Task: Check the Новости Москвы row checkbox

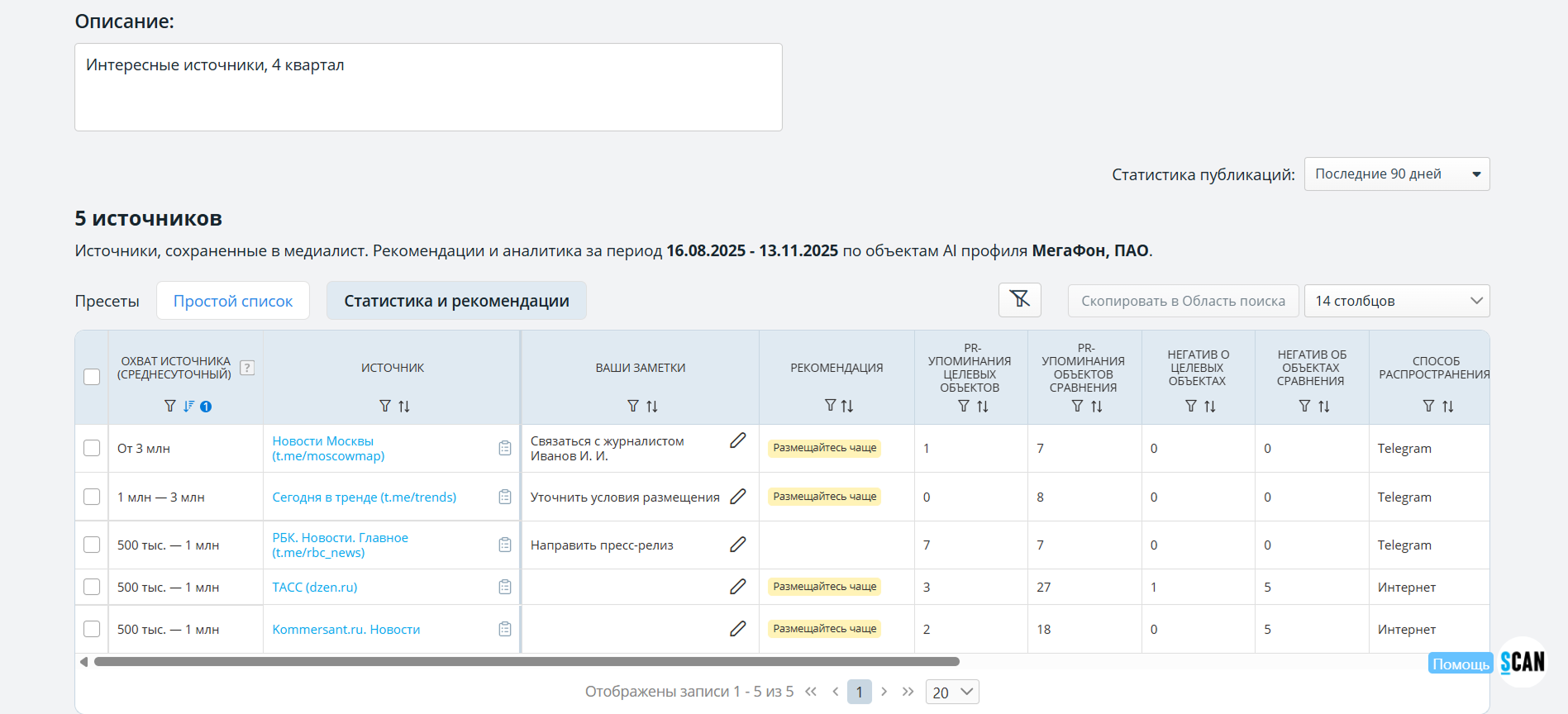Action: 92,448
